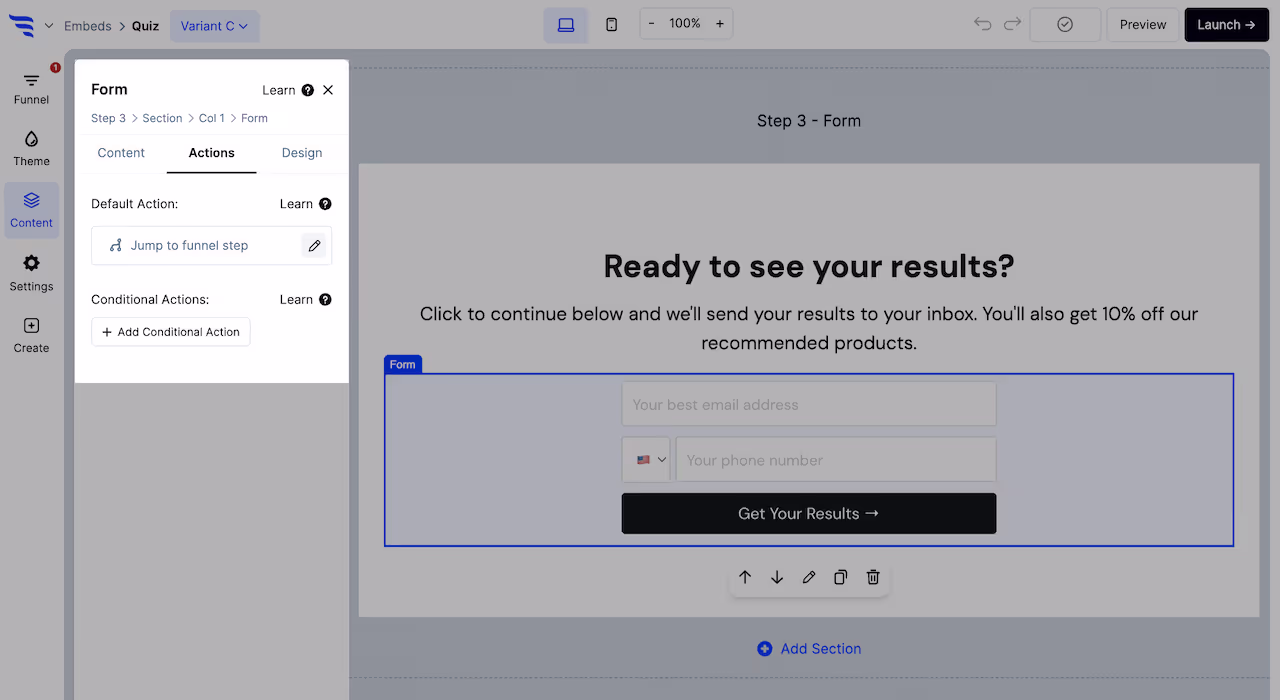Expand the logo dropdown chevron
This screenshot has width=1280, height=700.
tap(49, 26)
